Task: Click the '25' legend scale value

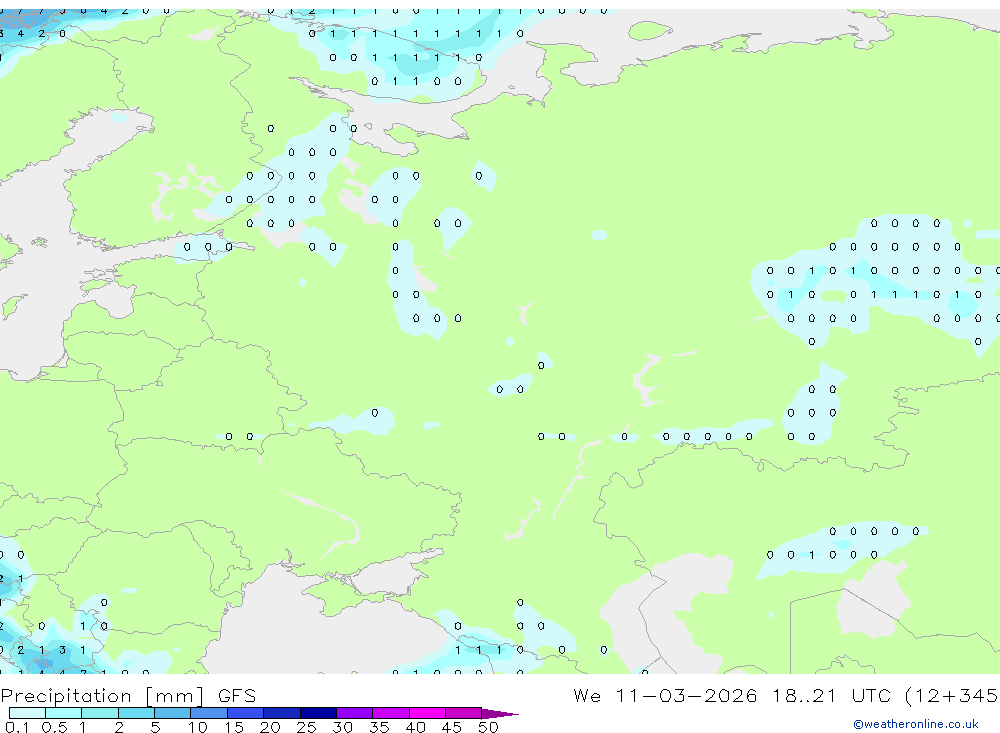Action: tap(307, 727)
